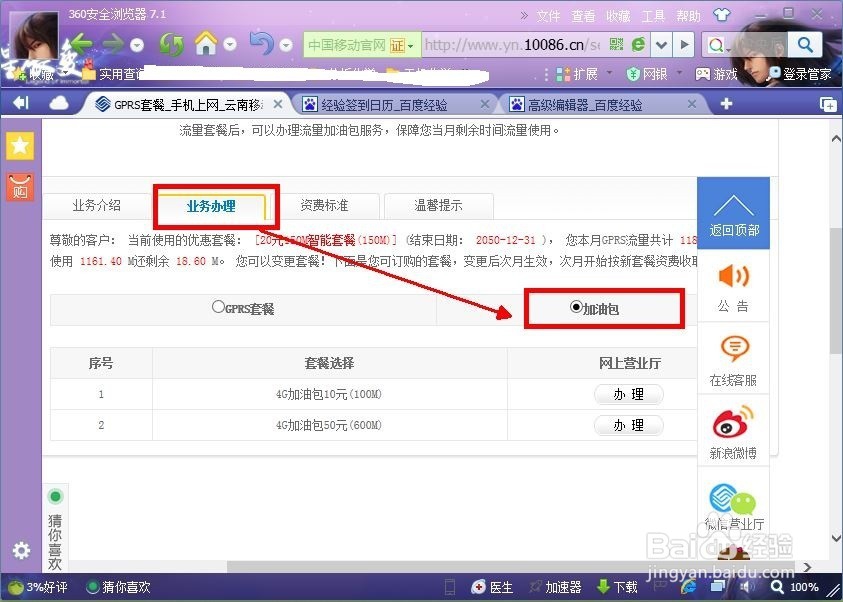Screen dimensions: 843x602
Task: Select the 加油包 radio button
Action: [x=576, y=307]
